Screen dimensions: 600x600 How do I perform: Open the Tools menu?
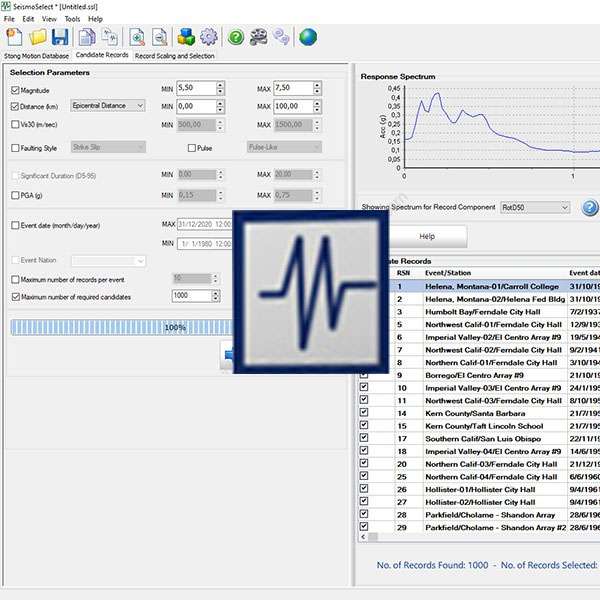(x=72, y=19)
